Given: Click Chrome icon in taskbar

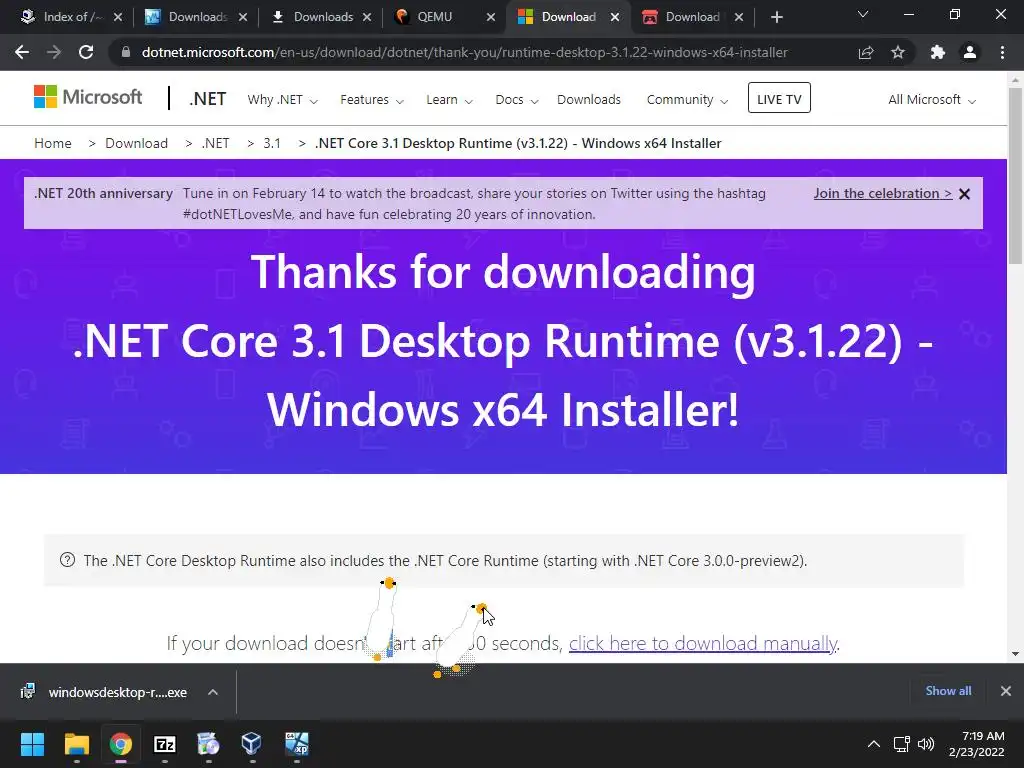Looking at the screenshot, I should [120, 744].
